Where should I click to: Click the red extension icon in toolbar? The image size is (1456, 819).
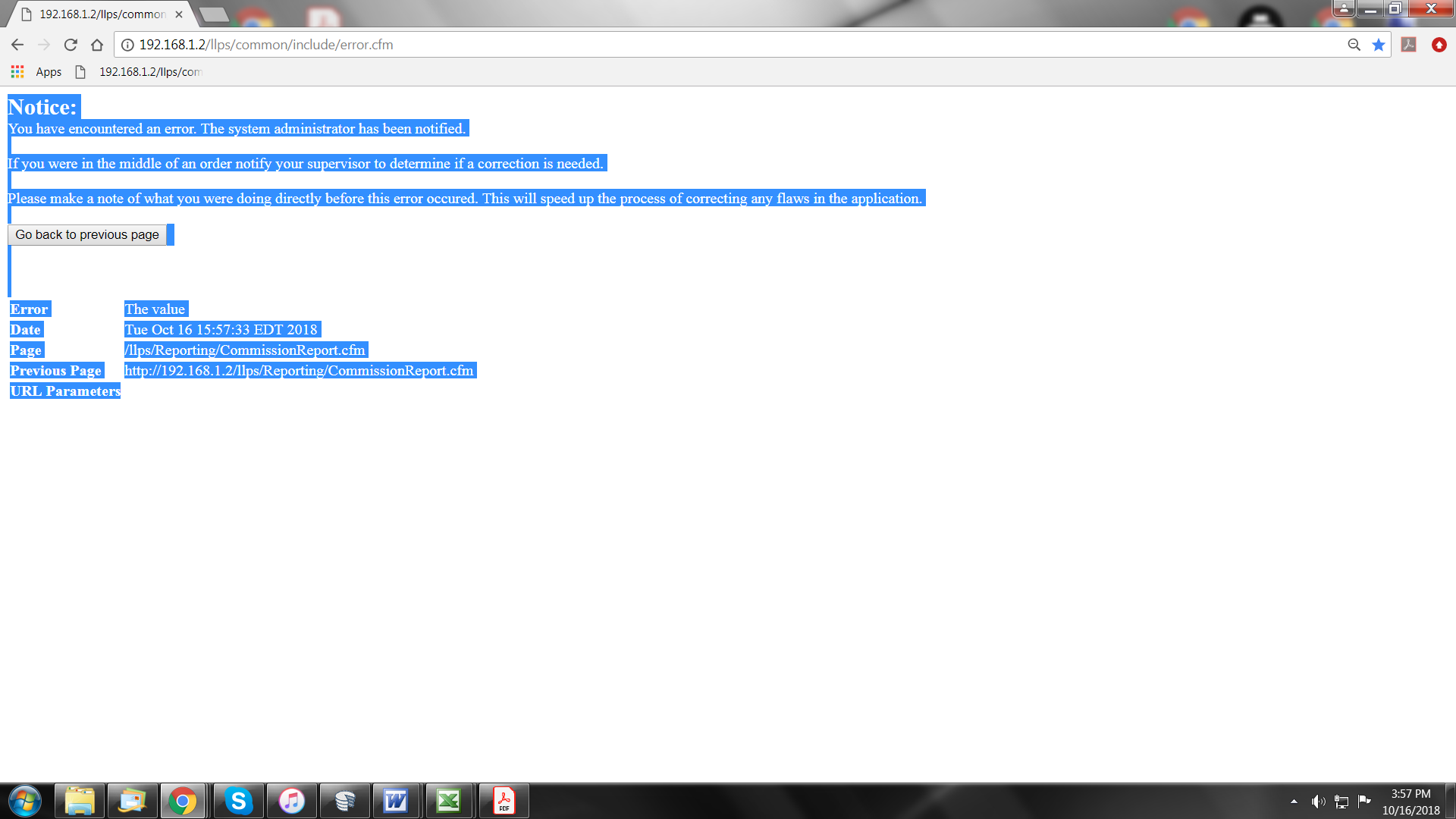[x=1439, y=45]
